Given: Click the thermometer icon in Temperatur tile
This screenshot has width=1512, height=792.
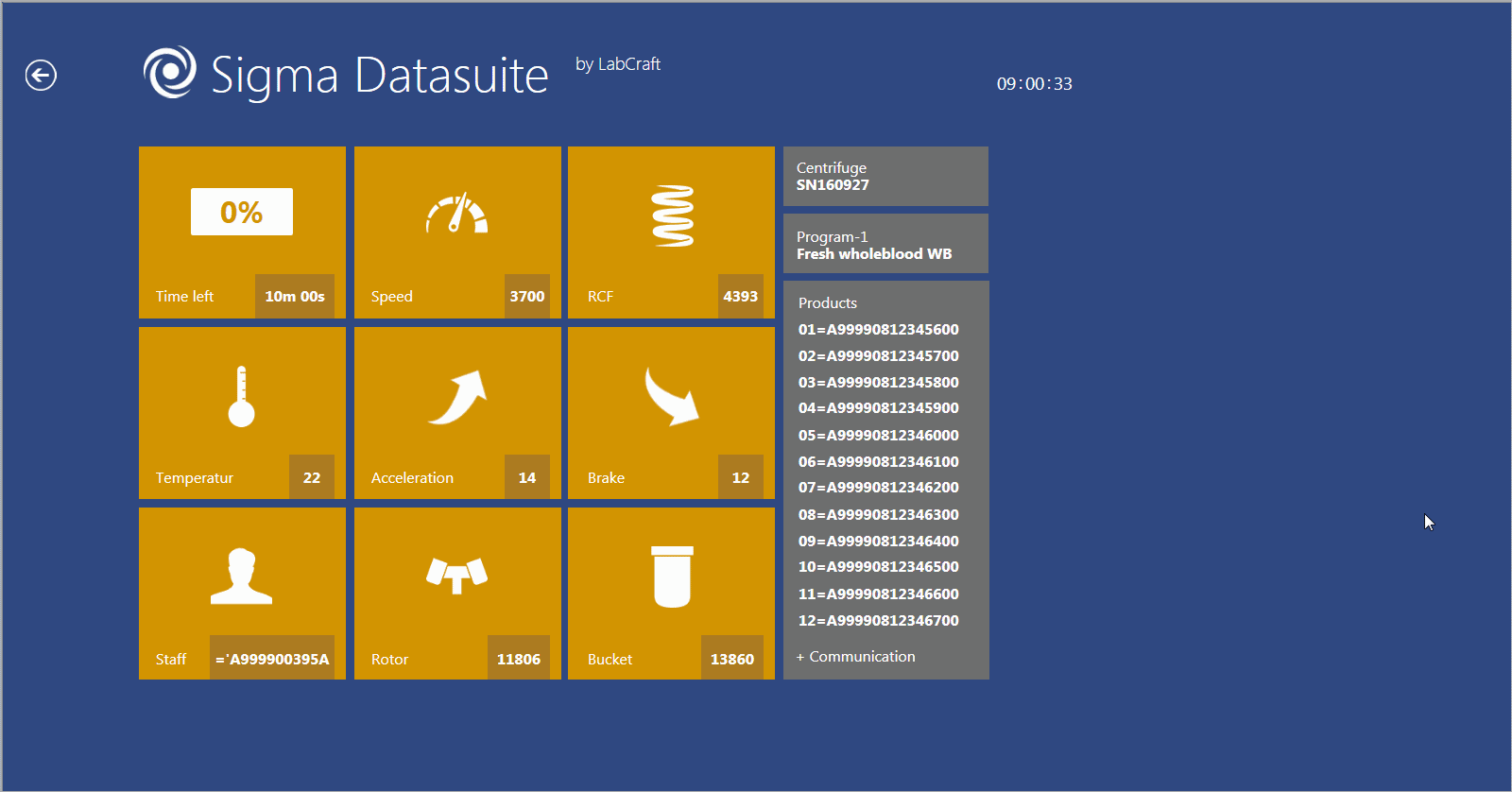Looking at the screenshot, I should coord(241,396).
